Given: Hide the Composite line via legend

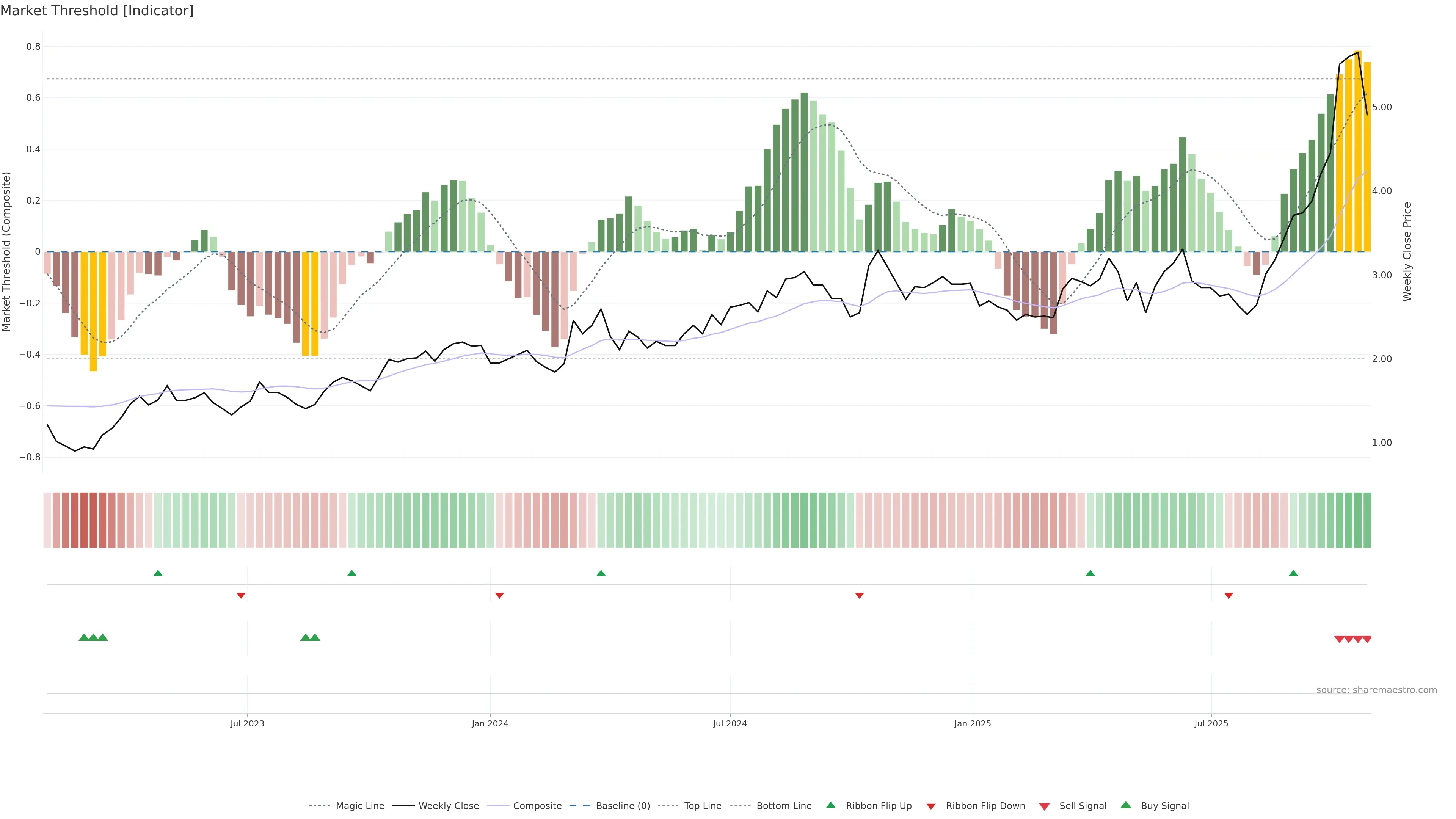Looking at the screenshot, I should [x=537, y=806].
